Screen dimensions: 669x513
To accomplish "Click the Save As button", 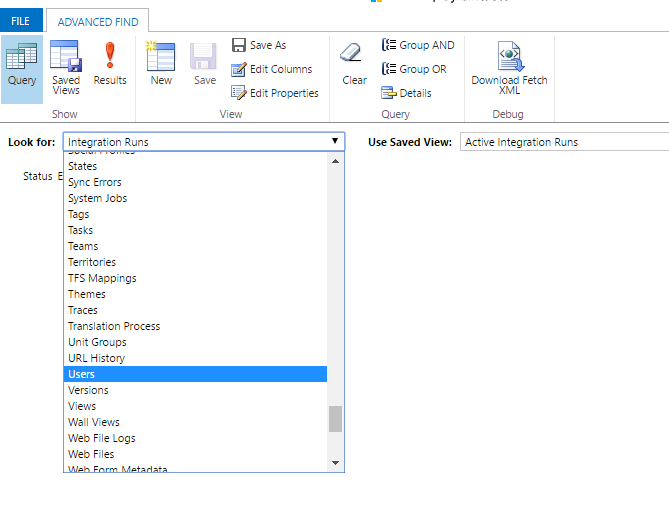I will [259, 45].
